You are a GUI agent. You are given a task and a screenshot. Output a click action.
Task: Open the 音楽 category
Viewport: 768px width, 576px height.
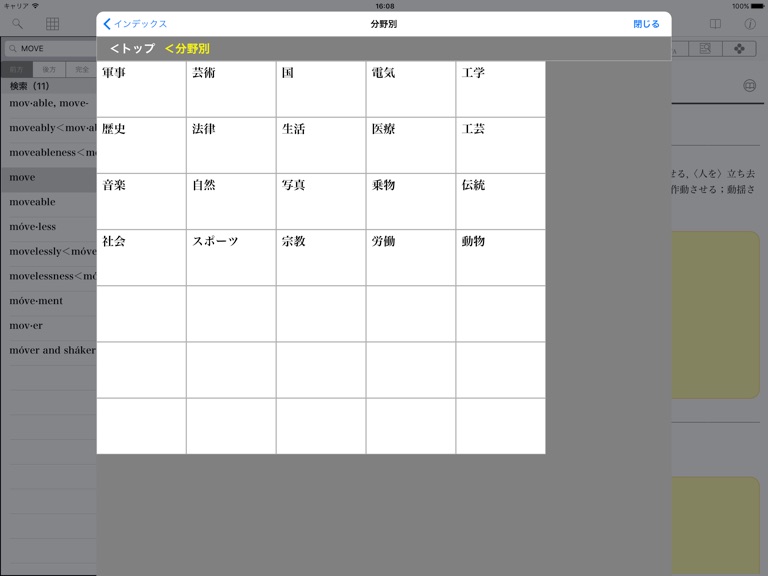coord(141,201)
